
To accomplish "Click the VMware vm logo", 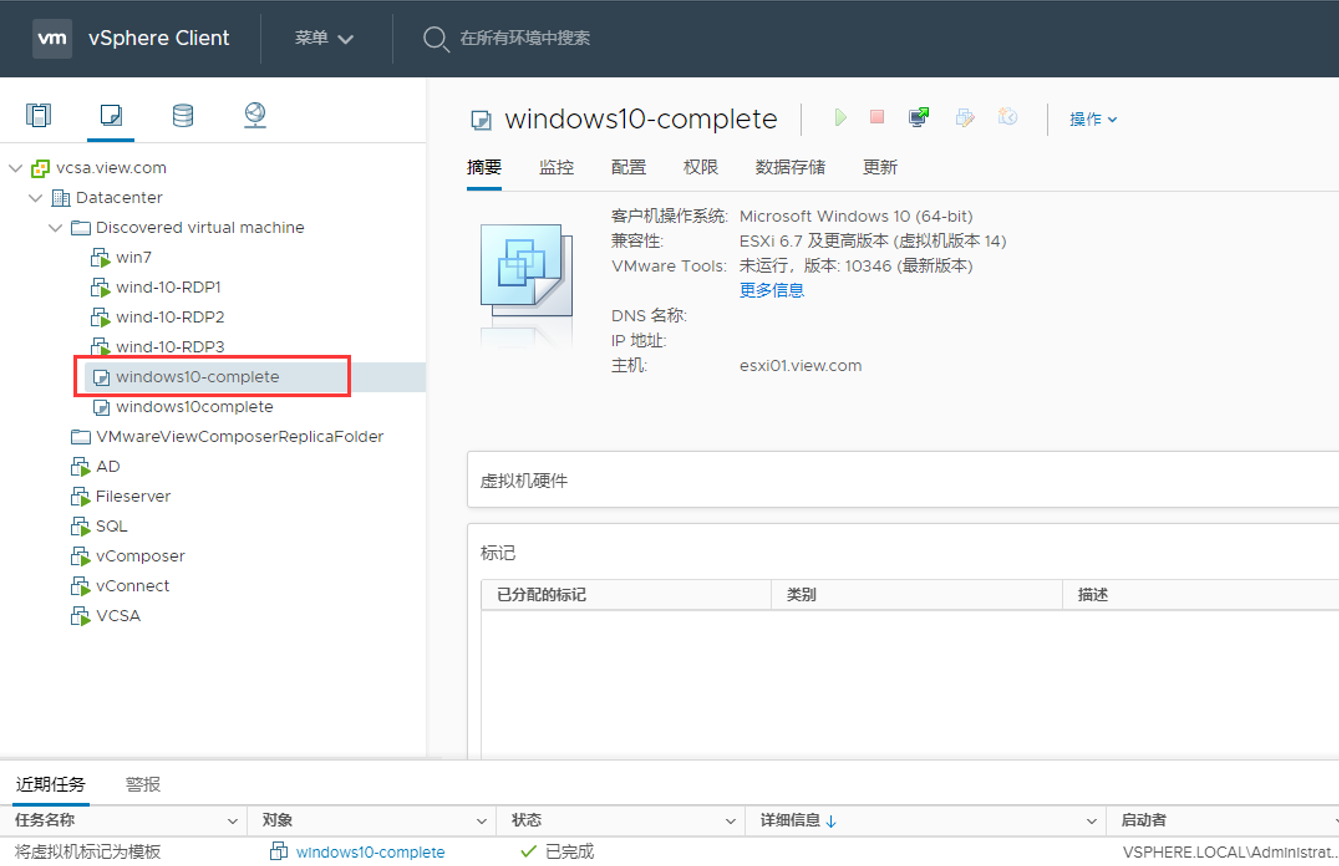I will pos(52,38).
